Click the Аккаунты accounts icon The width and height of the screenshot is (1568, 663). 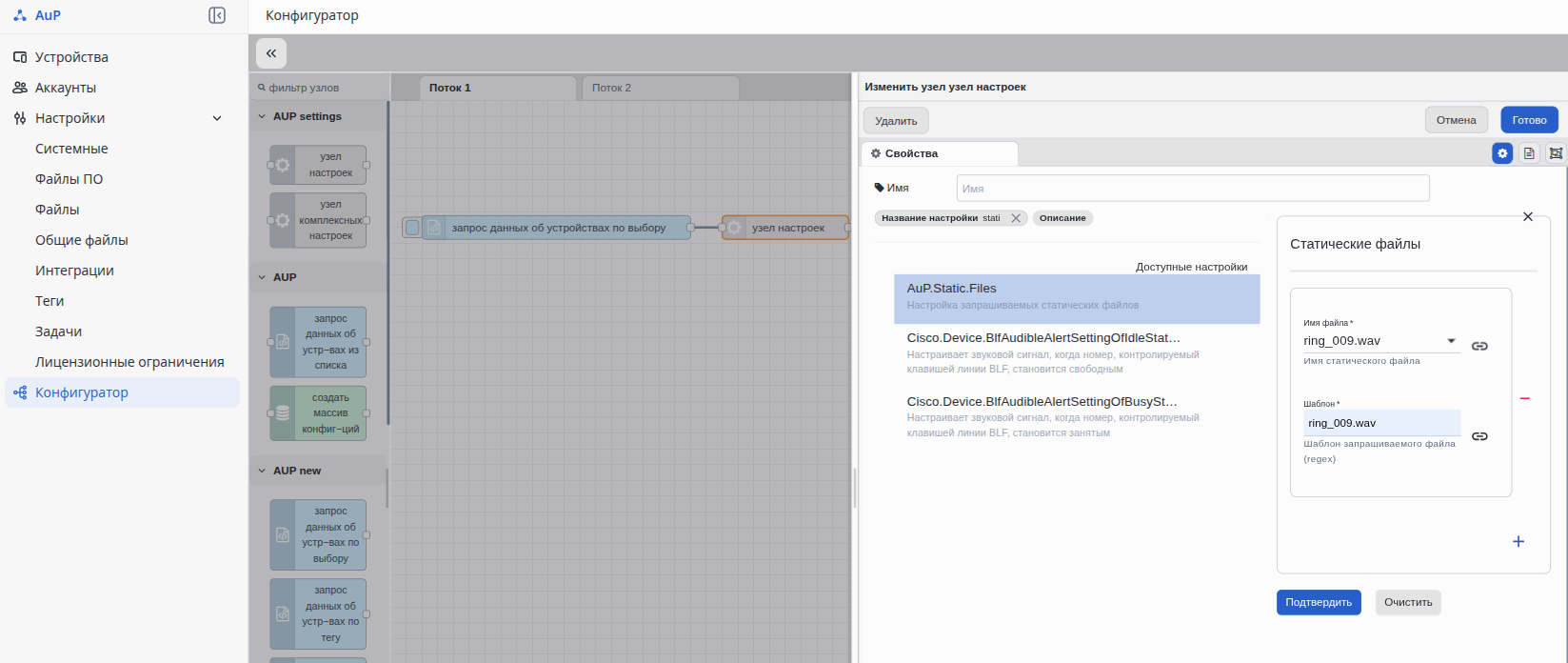pos(20,88)
